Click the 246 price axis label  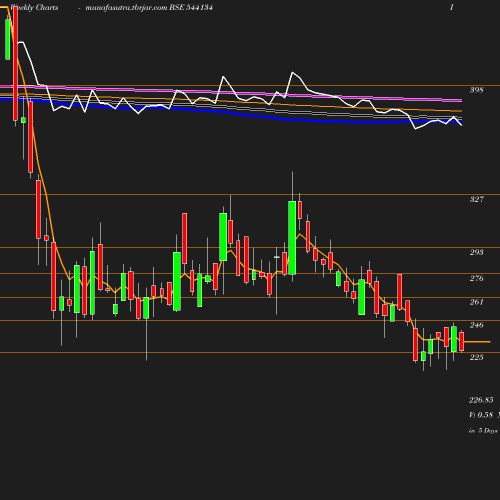(x=476, y=325)
